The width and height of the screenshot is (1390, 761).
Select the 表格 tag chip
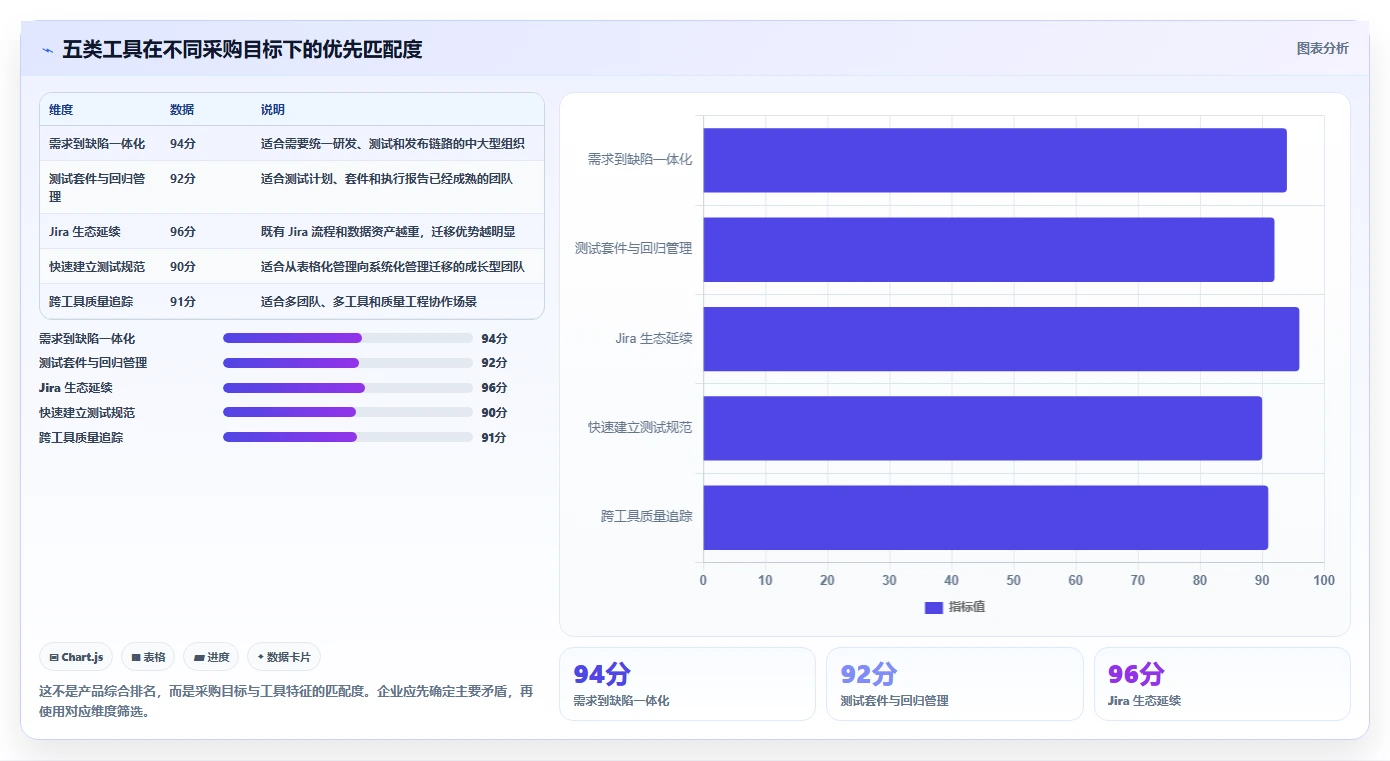148,657
